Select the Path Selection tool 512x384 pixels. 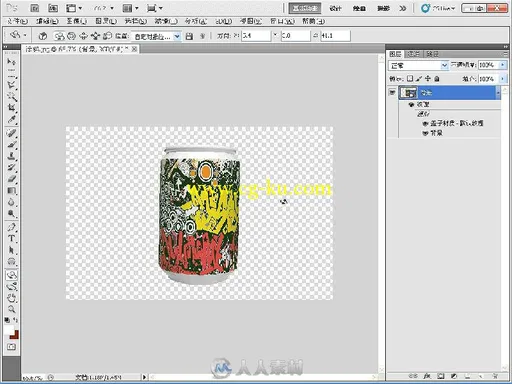coord(11,250)
